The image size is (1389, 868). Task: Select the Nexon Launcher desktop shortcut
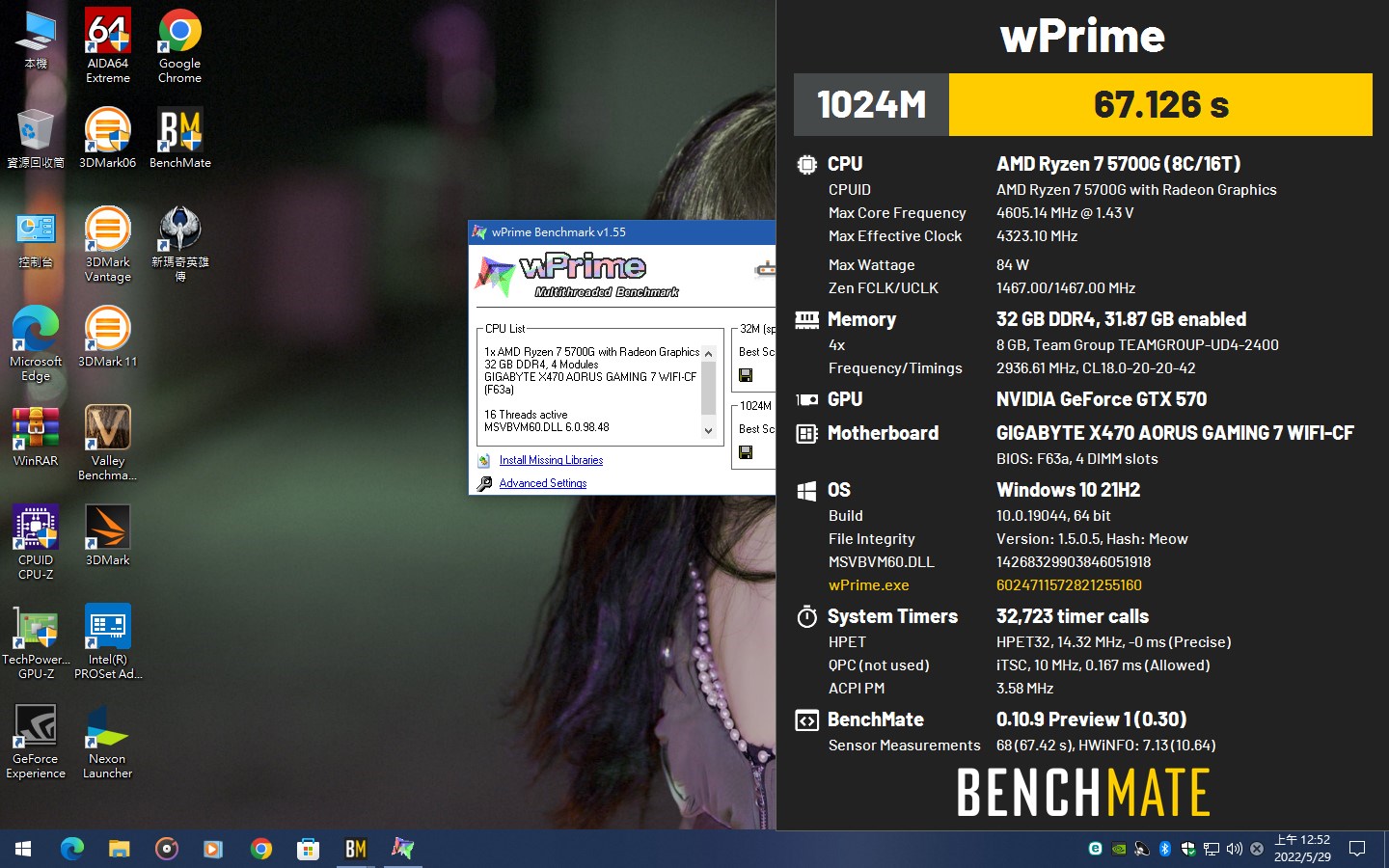pos(107,741)
